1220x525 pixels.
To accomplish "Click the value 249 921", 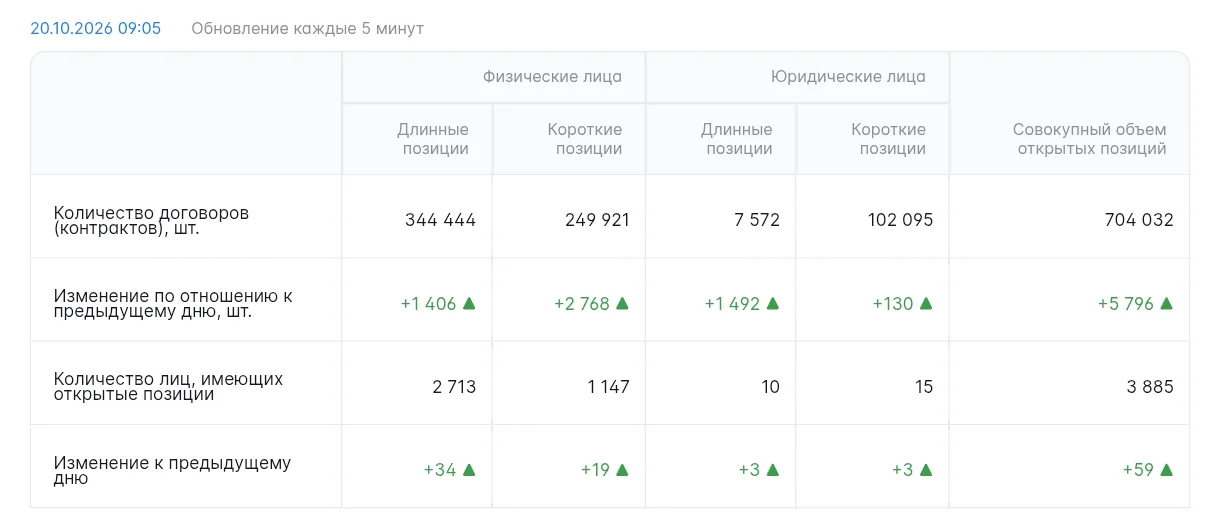I will click(x=598, y=220).
